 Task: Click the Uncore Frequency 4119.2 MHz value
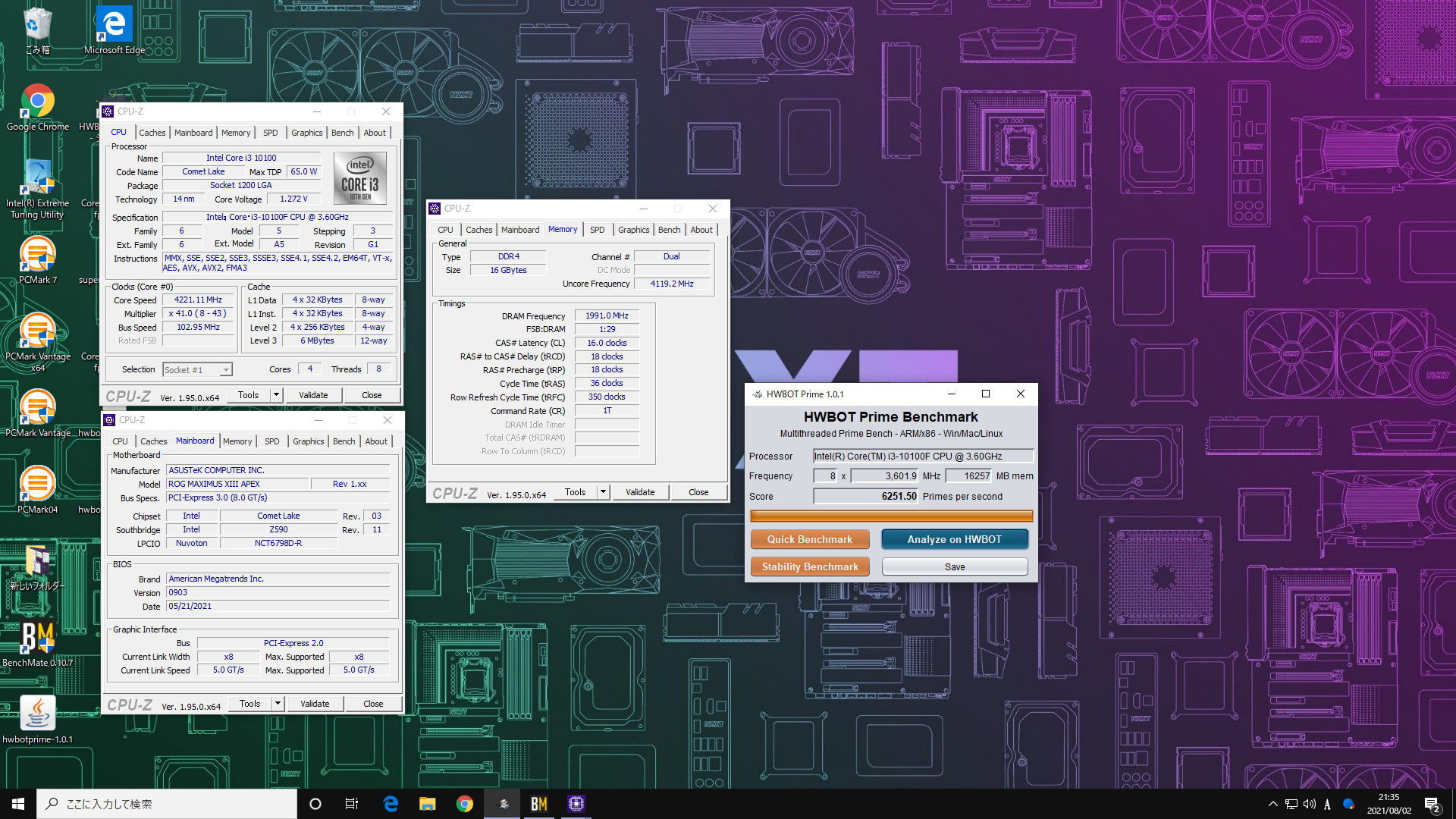pyautogui.click(x=672, y=284)
